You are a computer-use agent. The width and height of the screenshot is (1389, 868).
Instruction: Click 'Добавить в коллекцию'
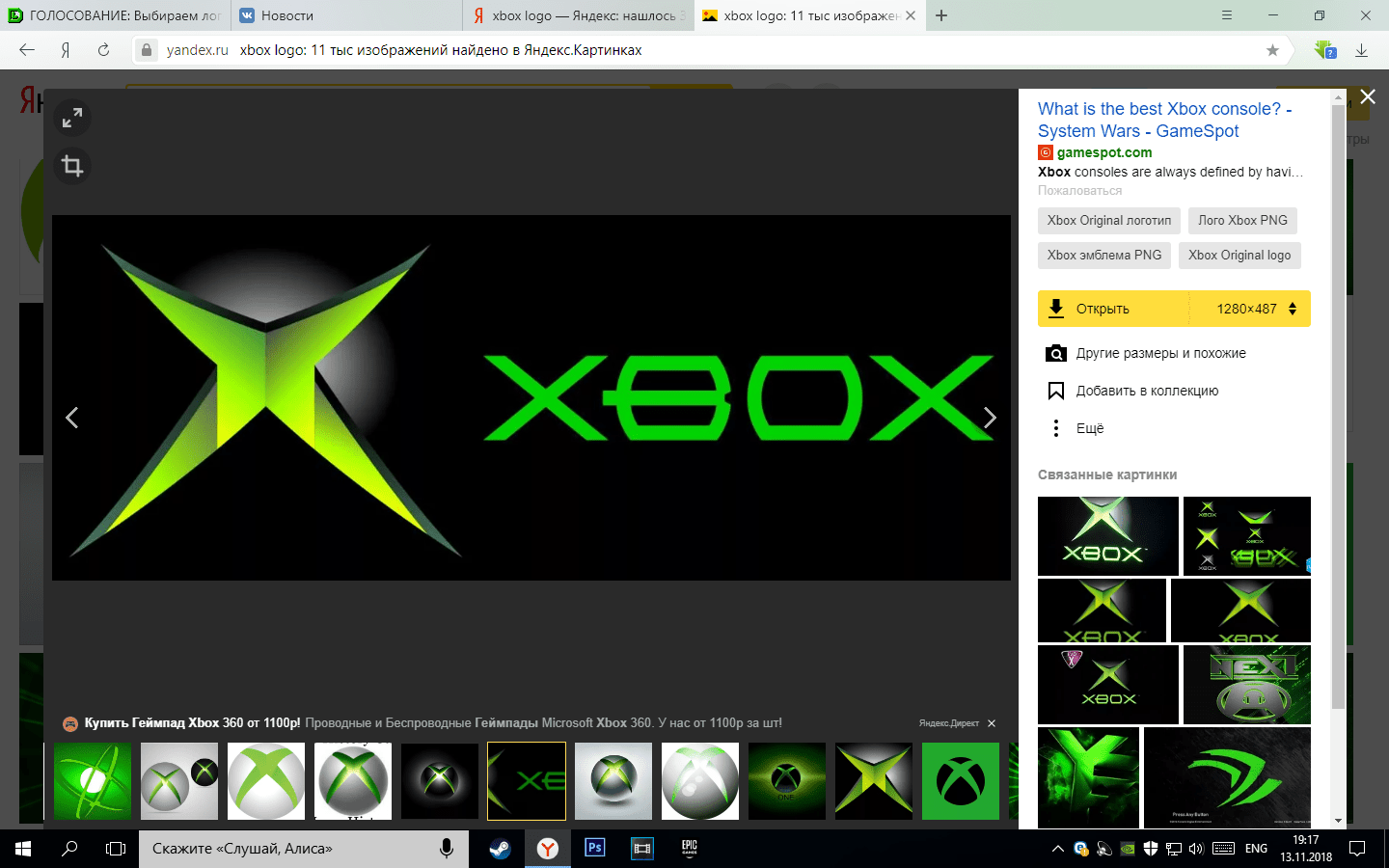[1148, 391]
